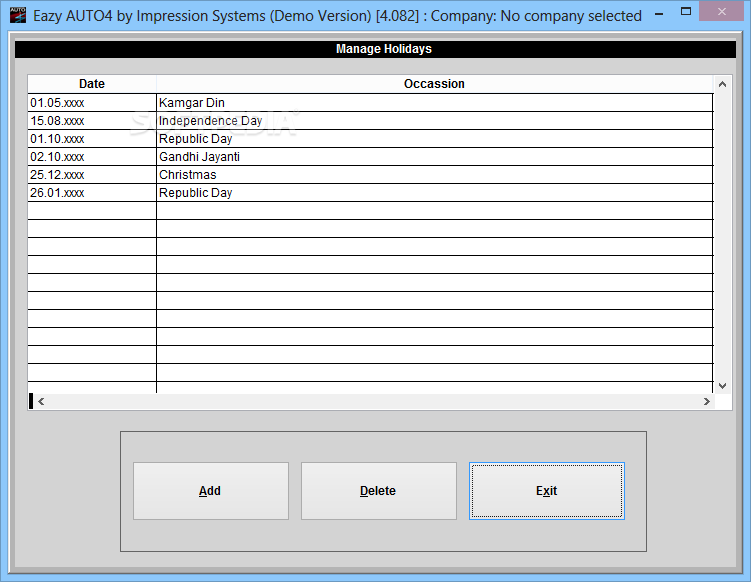Minimize the Eazy AUTO4 window
Viewport: 751px width, 582px height.
(x=659, y=13)
